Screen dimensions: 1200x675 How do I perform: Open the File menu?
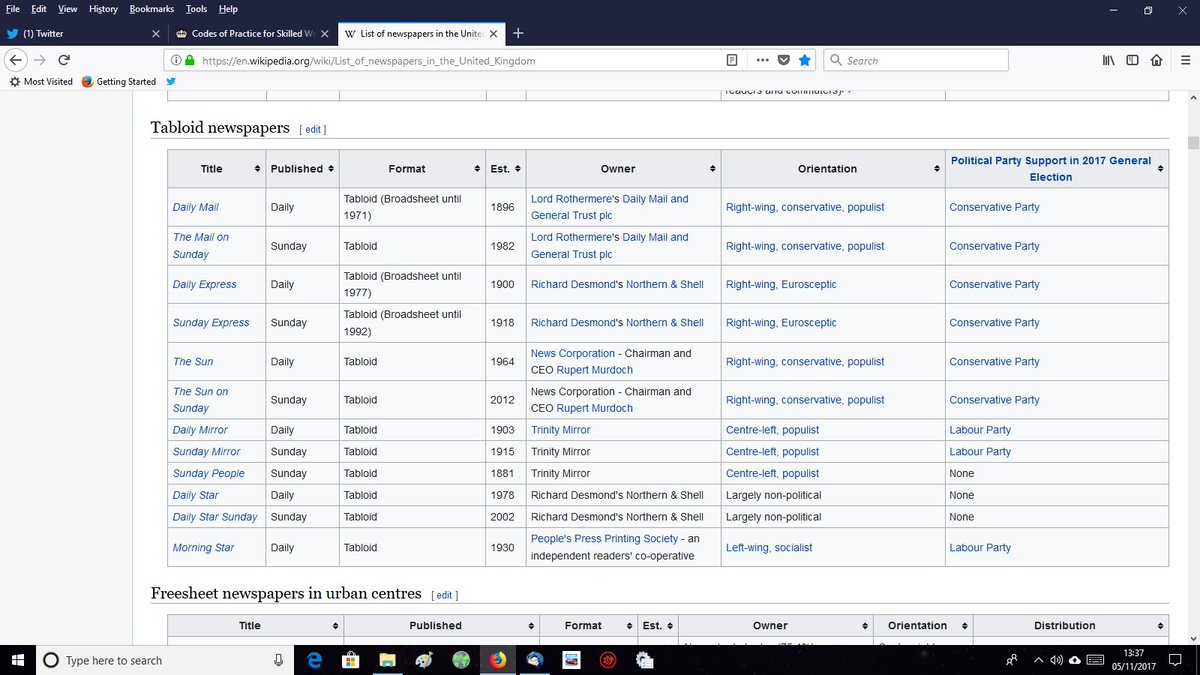(13, 9)
